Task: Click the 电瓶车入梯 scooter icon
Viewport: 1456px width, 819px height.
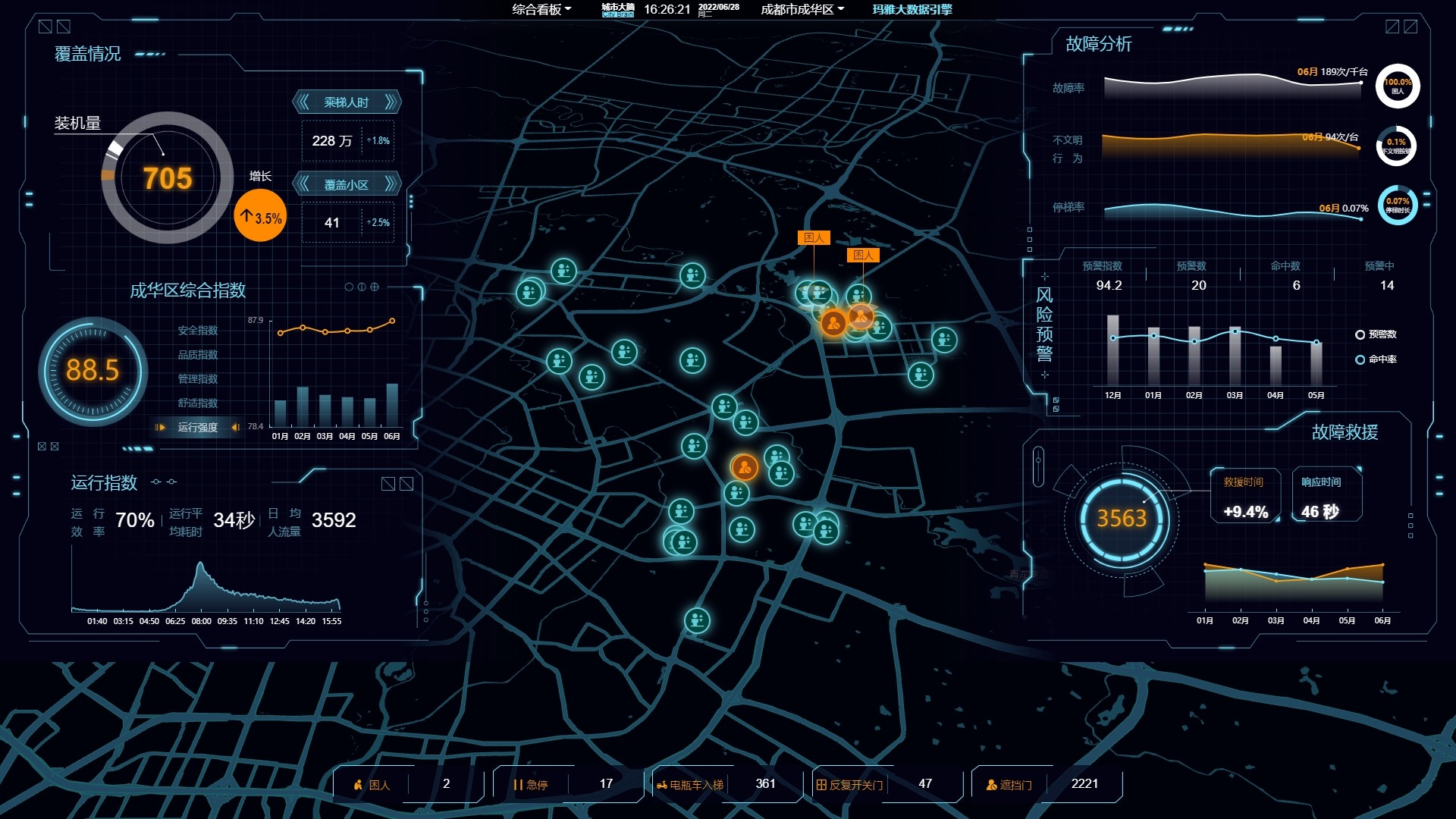Action: [x=662, y=785]
